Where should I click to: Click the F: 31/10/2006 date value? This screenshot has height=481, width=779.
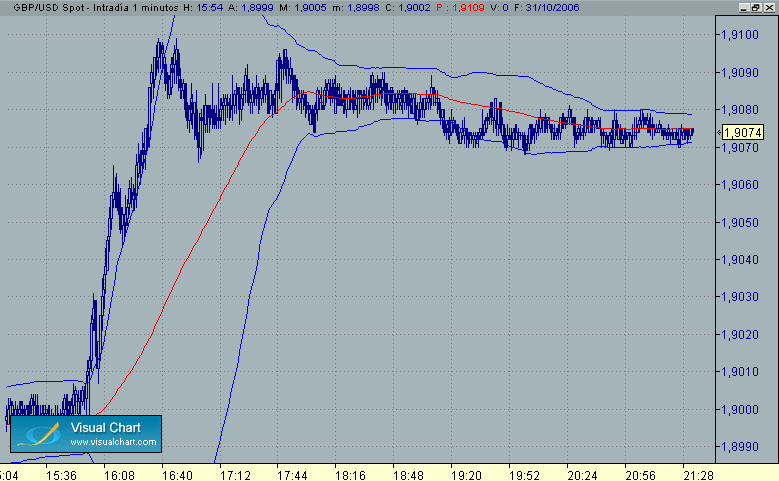(x=546, y=7)
